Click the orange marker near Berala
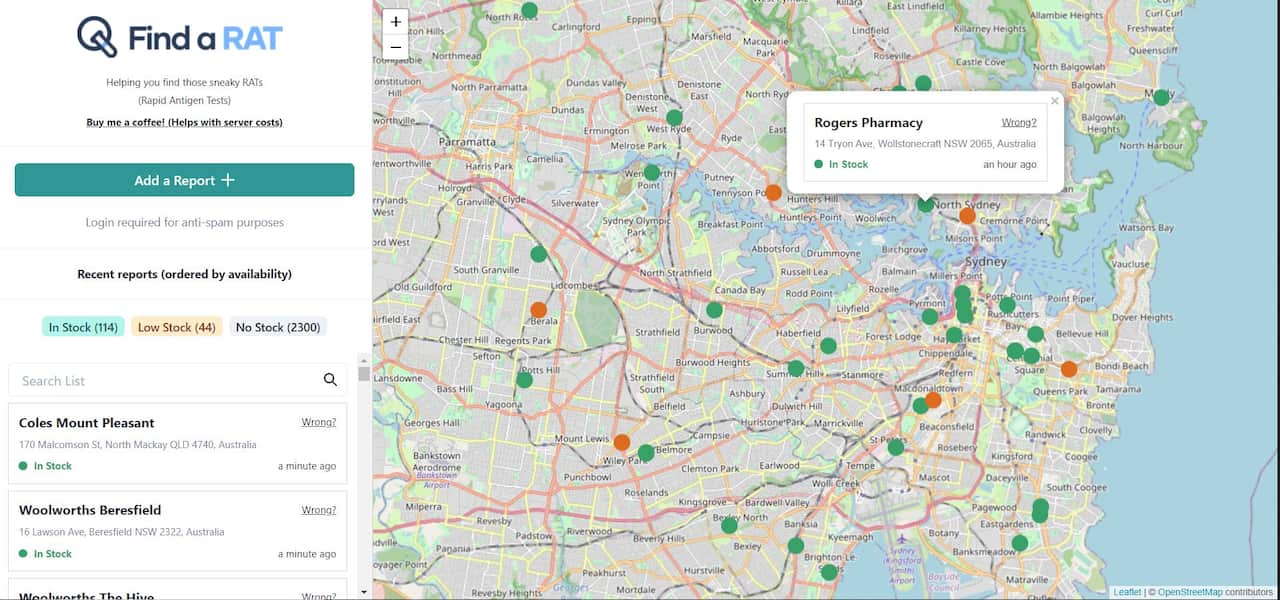This screenshot has width=1280, height=600. 539,310
